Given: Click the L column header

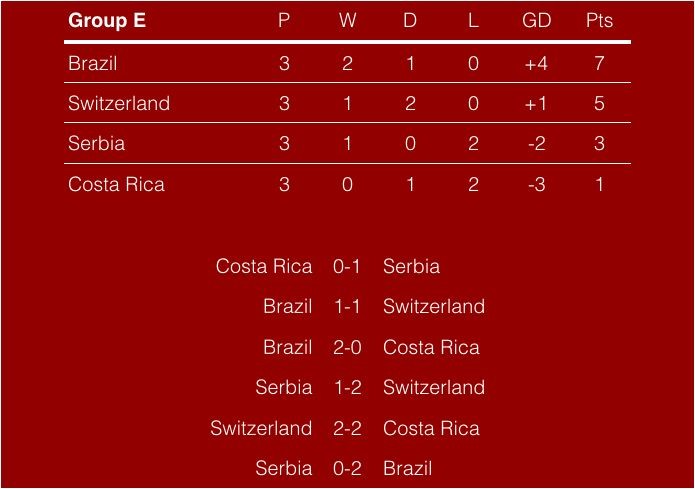Looking at the screenshot, I should [473, 21].
